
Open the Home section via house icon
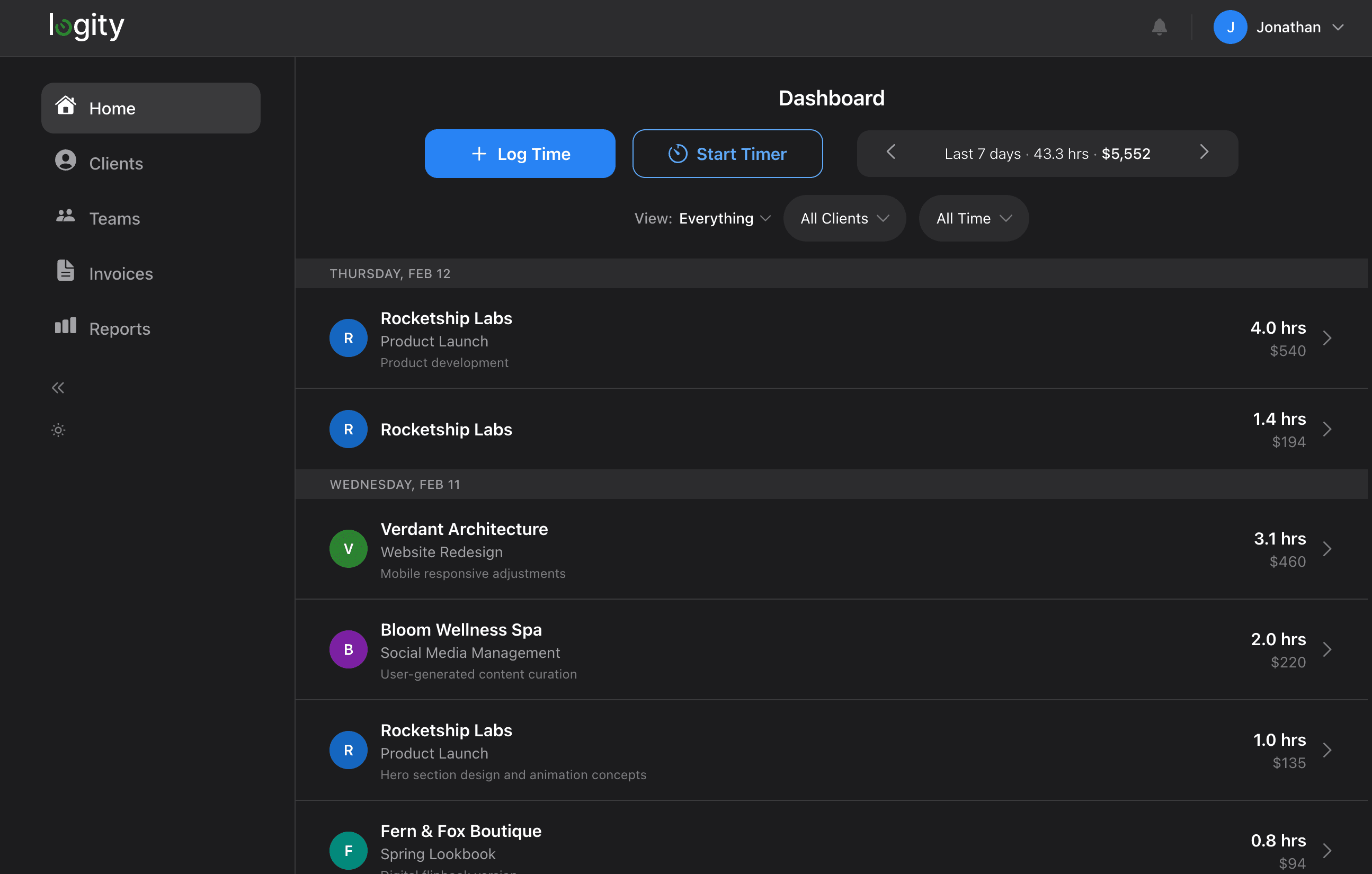pos(66,107)
